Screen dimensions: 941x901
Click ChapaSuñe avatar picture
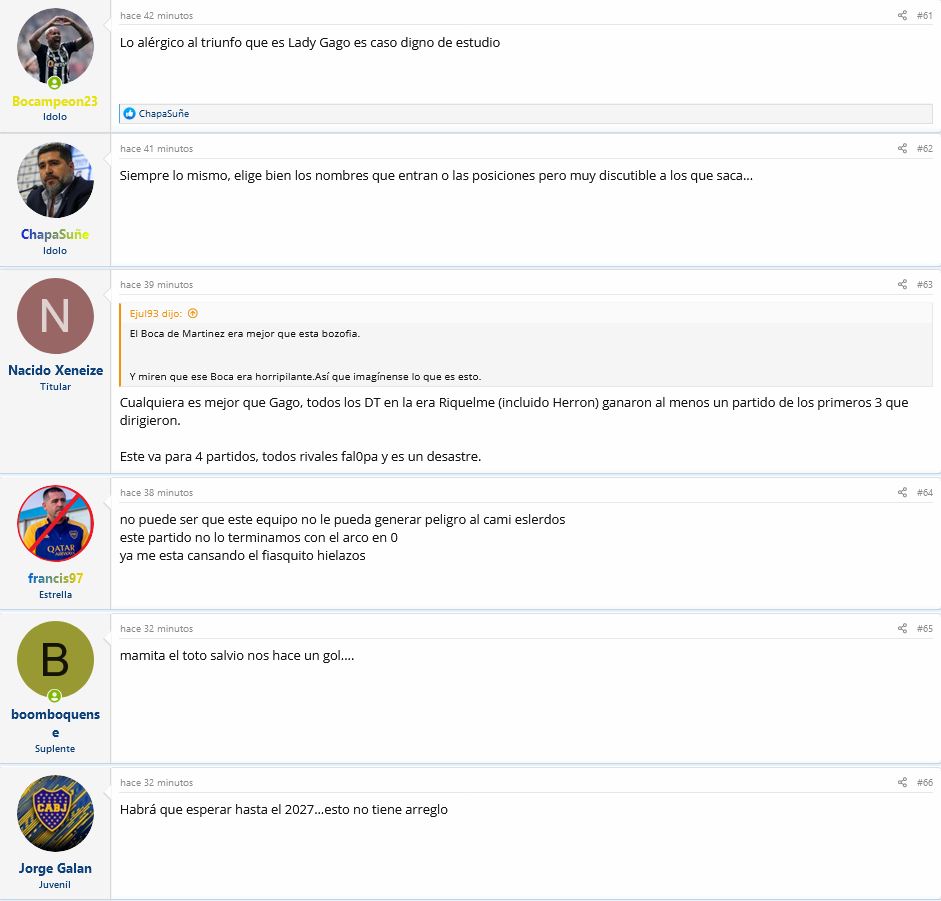tap(55, 180)
